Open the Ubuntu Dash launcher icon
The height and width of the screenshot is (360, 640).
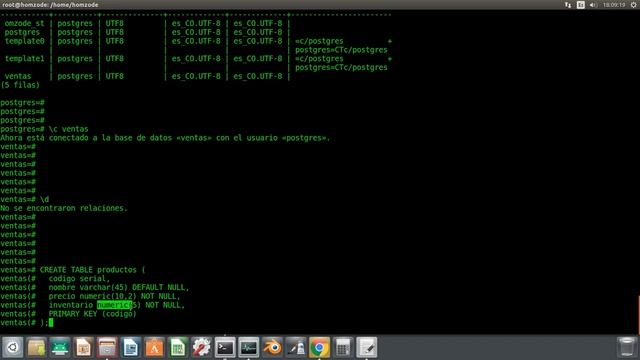[x=13, y=347]
